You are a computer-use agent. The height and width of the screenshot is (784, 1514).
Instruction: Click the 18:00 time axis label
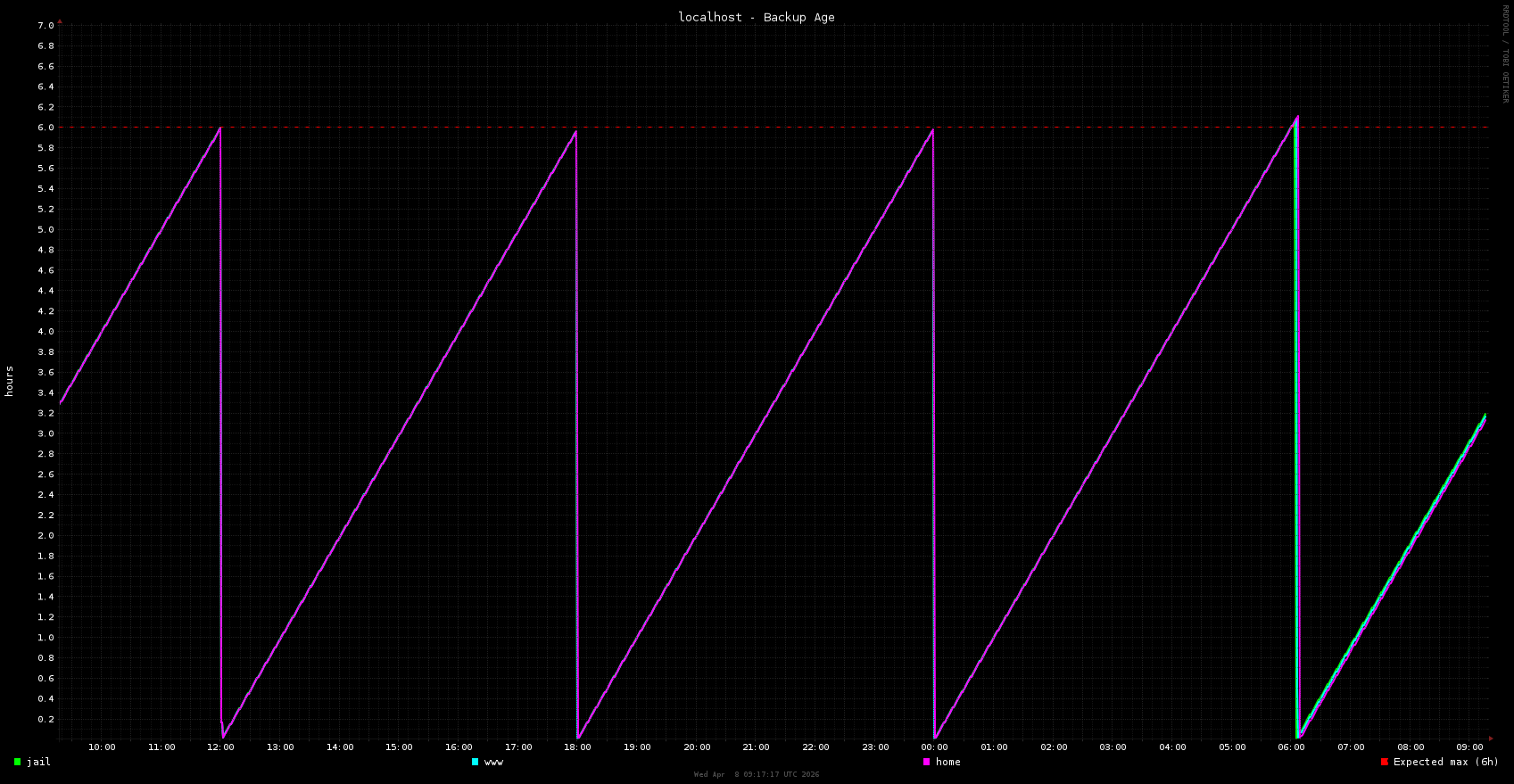click(x=577, y=747)
